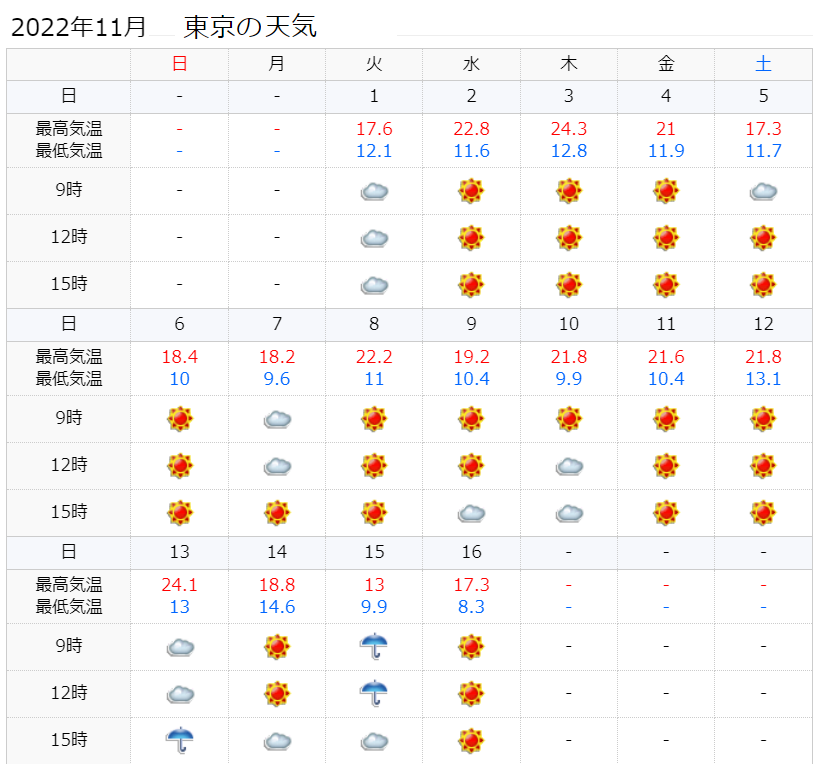Click the 月 Monday column header
The width and height of the screenshot is (820, 781).
(x=277, y=64)
